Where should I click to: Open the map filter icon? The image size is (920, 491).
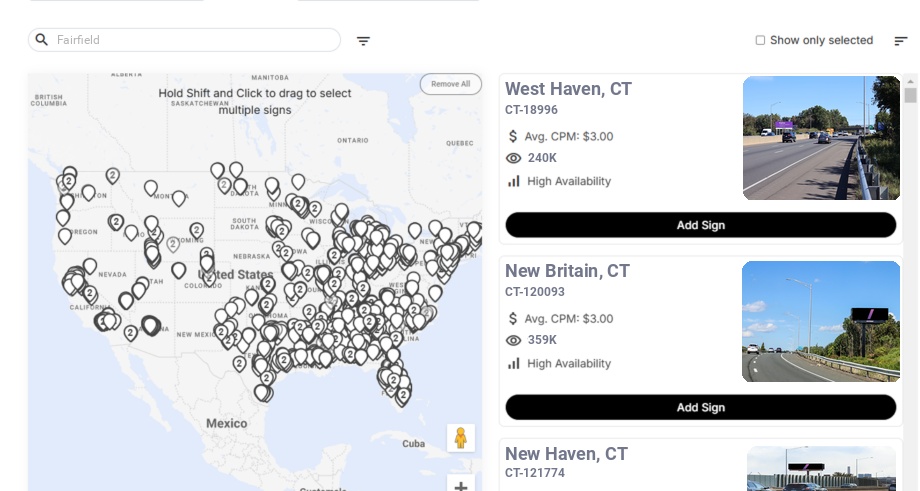[x=363, y=41]
